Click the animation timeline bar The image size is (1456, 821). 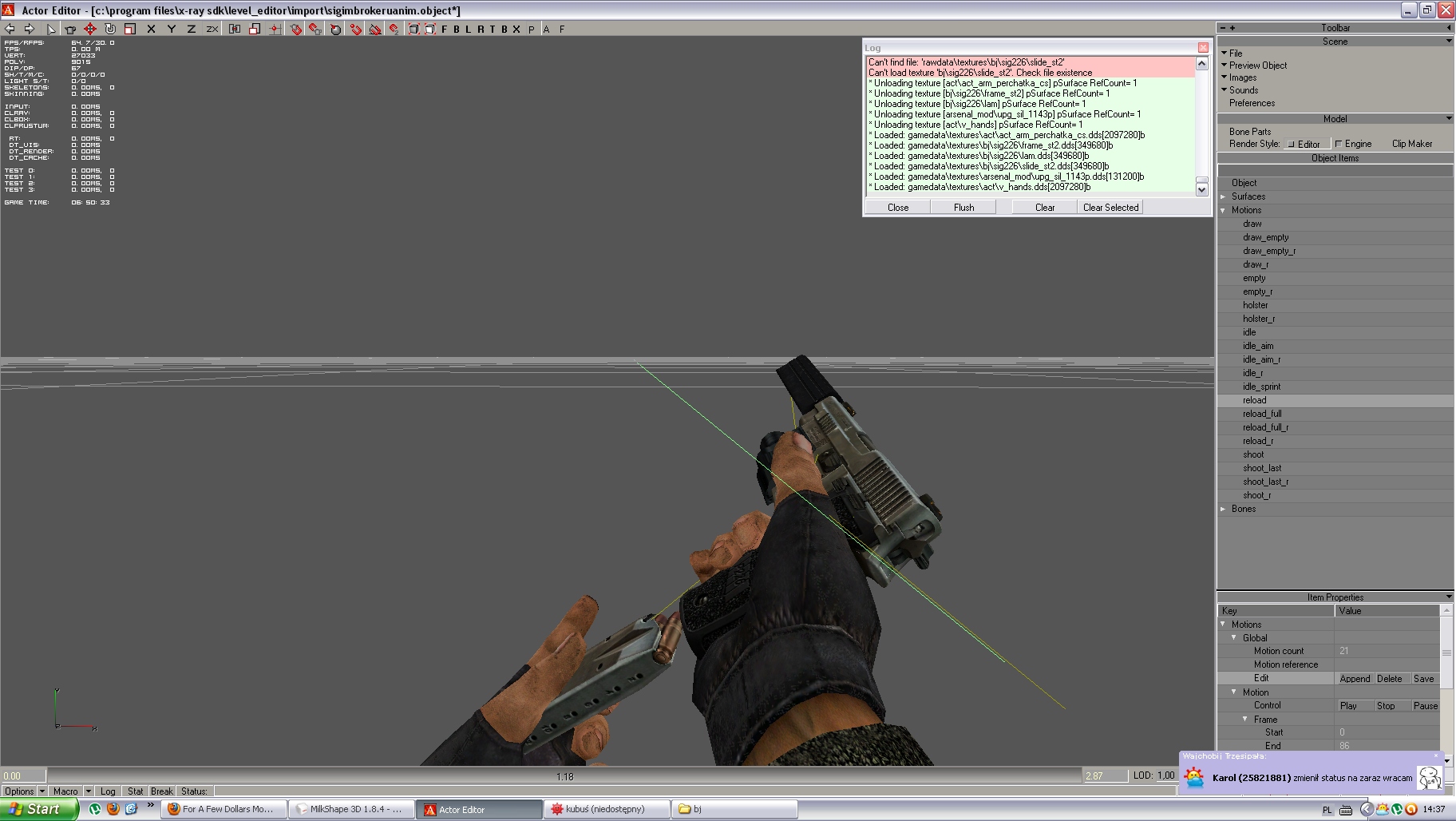coord(564,776)
